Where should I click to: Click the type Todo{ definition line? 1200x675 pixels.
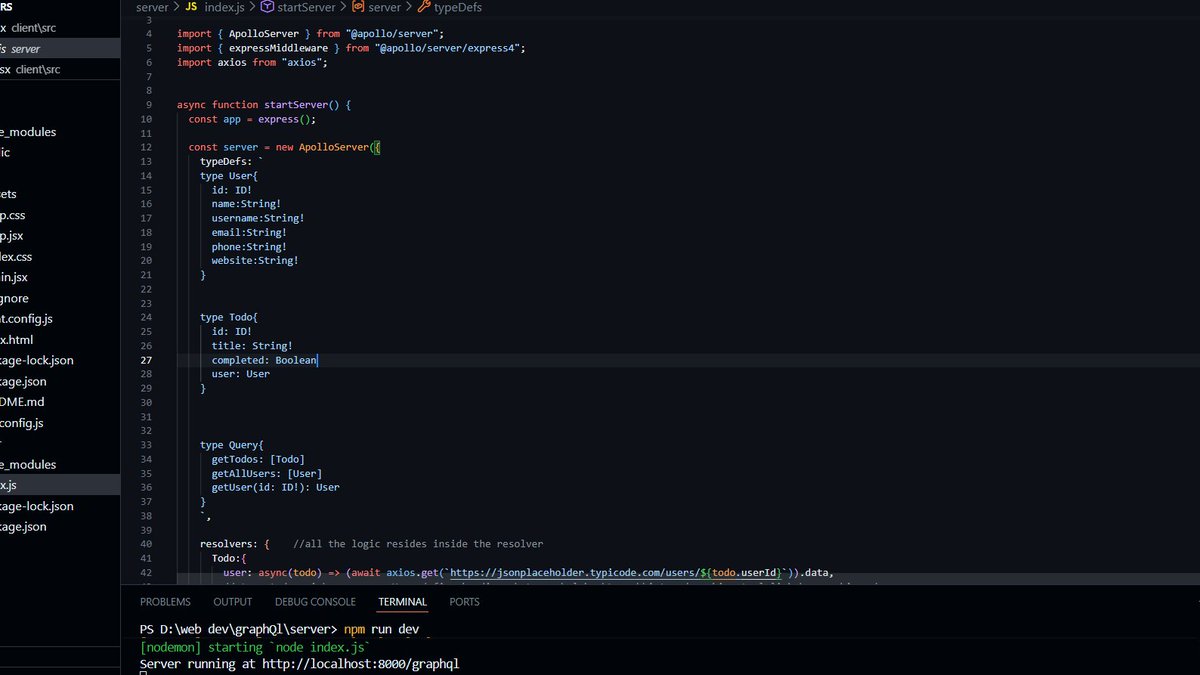point(229,317)
